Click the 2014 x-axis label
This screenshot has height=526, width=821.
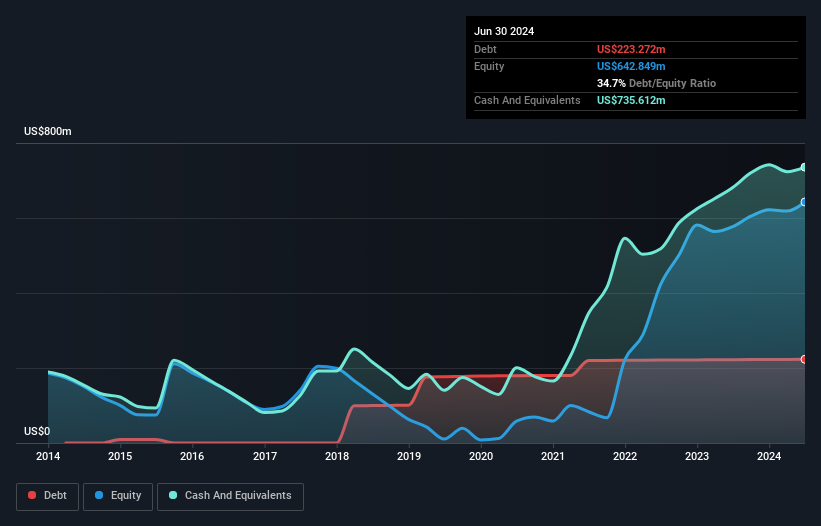click(x=48, y=456)
